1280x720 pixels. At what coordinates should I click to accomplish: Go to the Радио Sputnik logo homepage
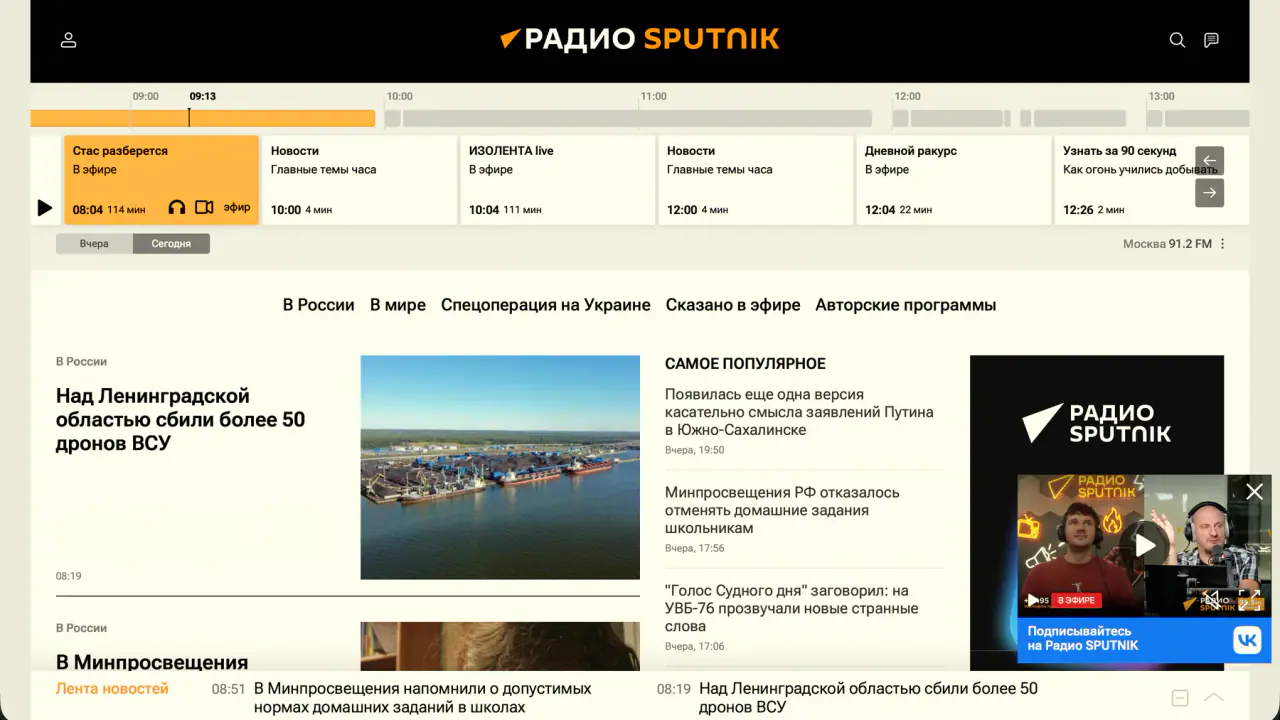point(640,39)
